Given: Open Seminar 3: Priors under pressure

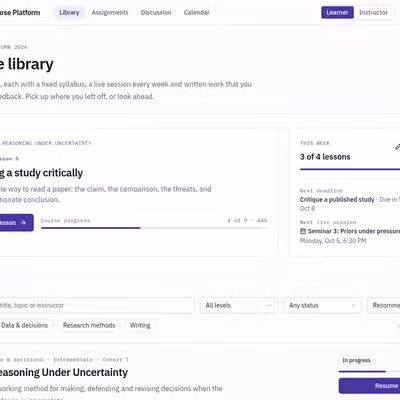Looking at the screenshot, I should point(354,231).
